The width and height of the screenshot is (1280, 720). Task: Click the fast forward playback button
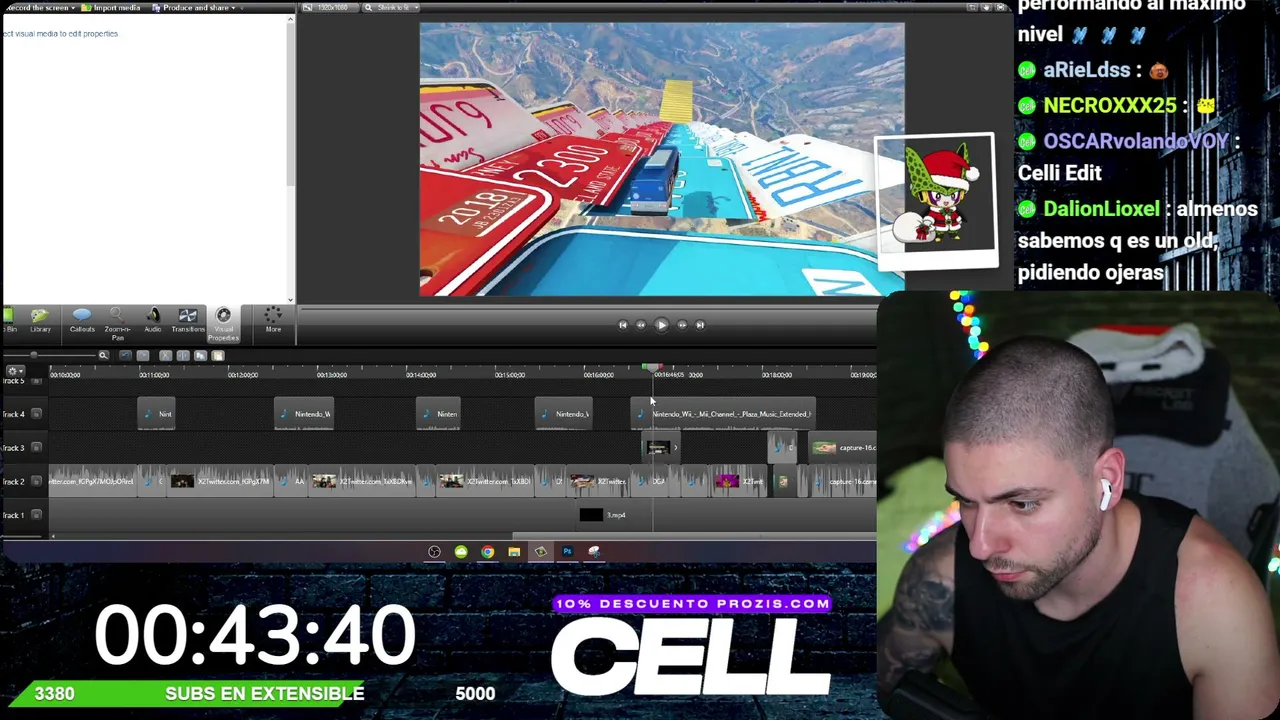pyautogui.click(x=682, y=325)
